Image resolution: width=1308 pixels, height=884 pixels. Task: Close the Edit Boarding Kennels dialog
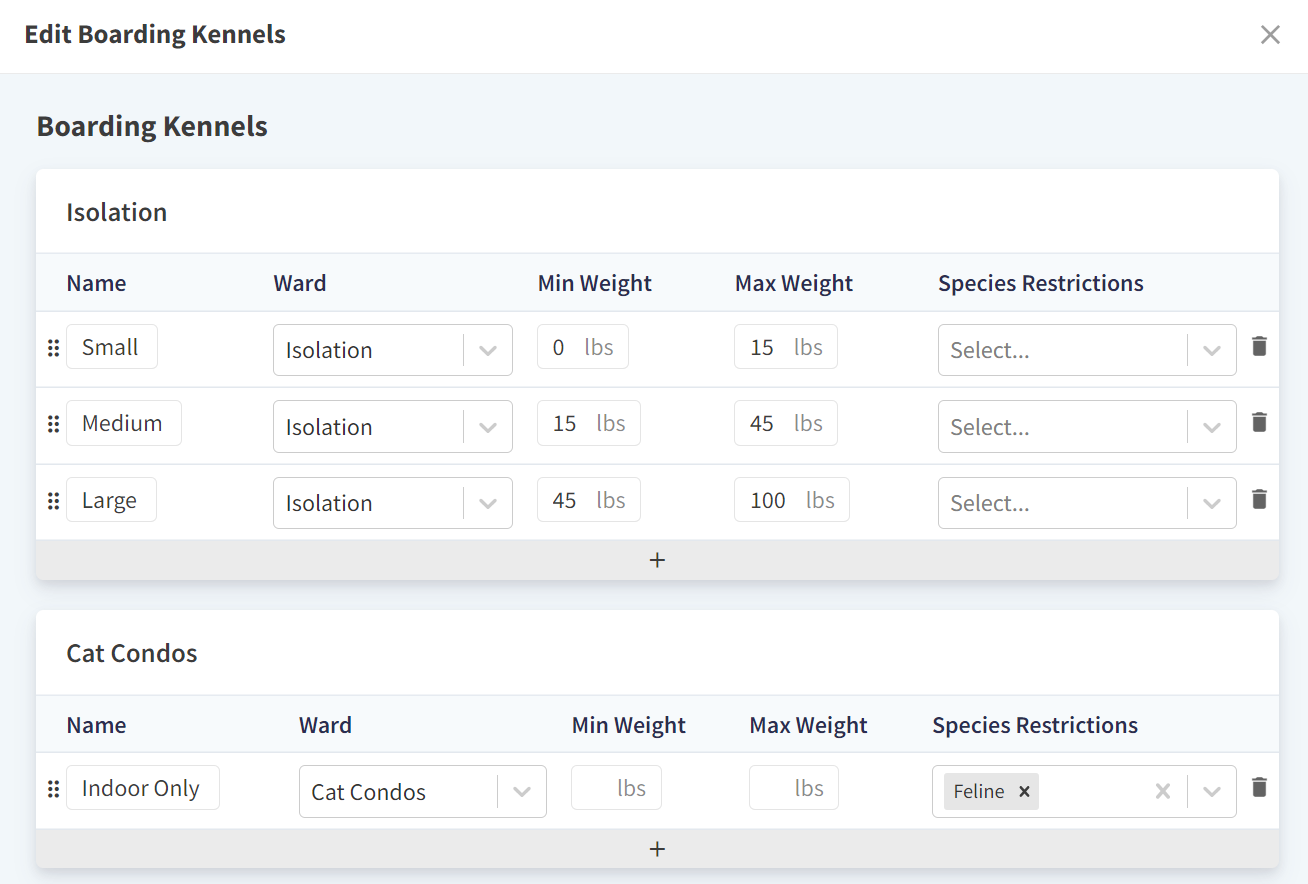pos(1270,35)
